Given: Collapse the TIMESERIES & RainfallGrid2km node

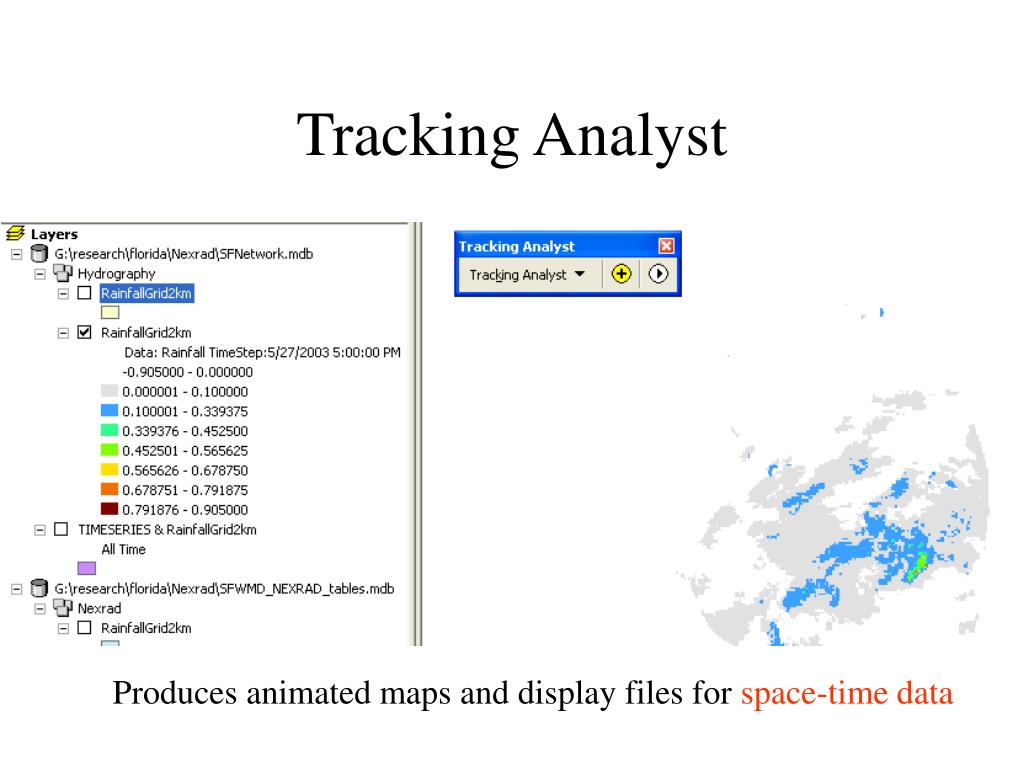Looking at the screenshot, I should point(40,530).
